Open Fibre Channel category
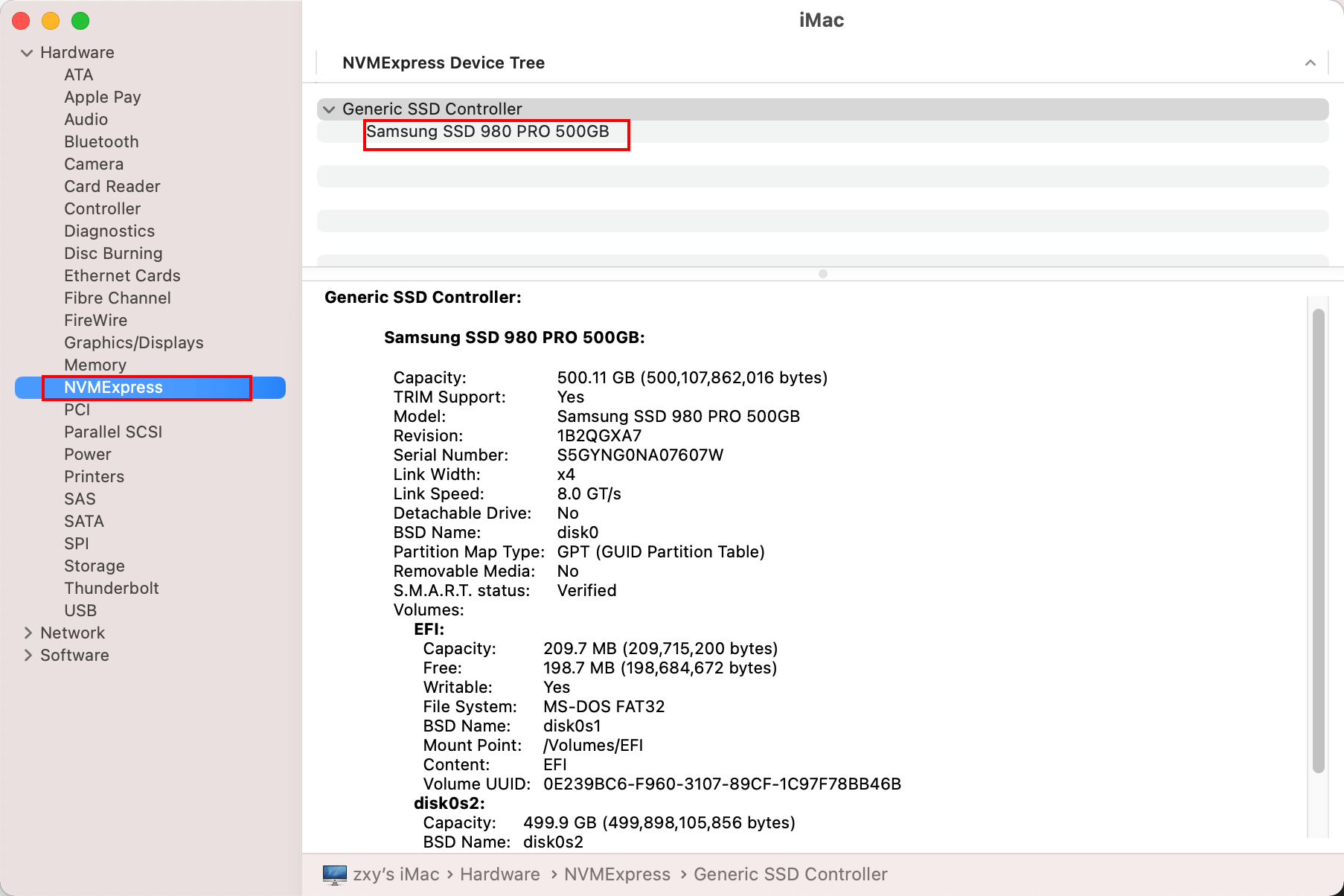This screenshot has width=1344, height=896. [118, 298]
